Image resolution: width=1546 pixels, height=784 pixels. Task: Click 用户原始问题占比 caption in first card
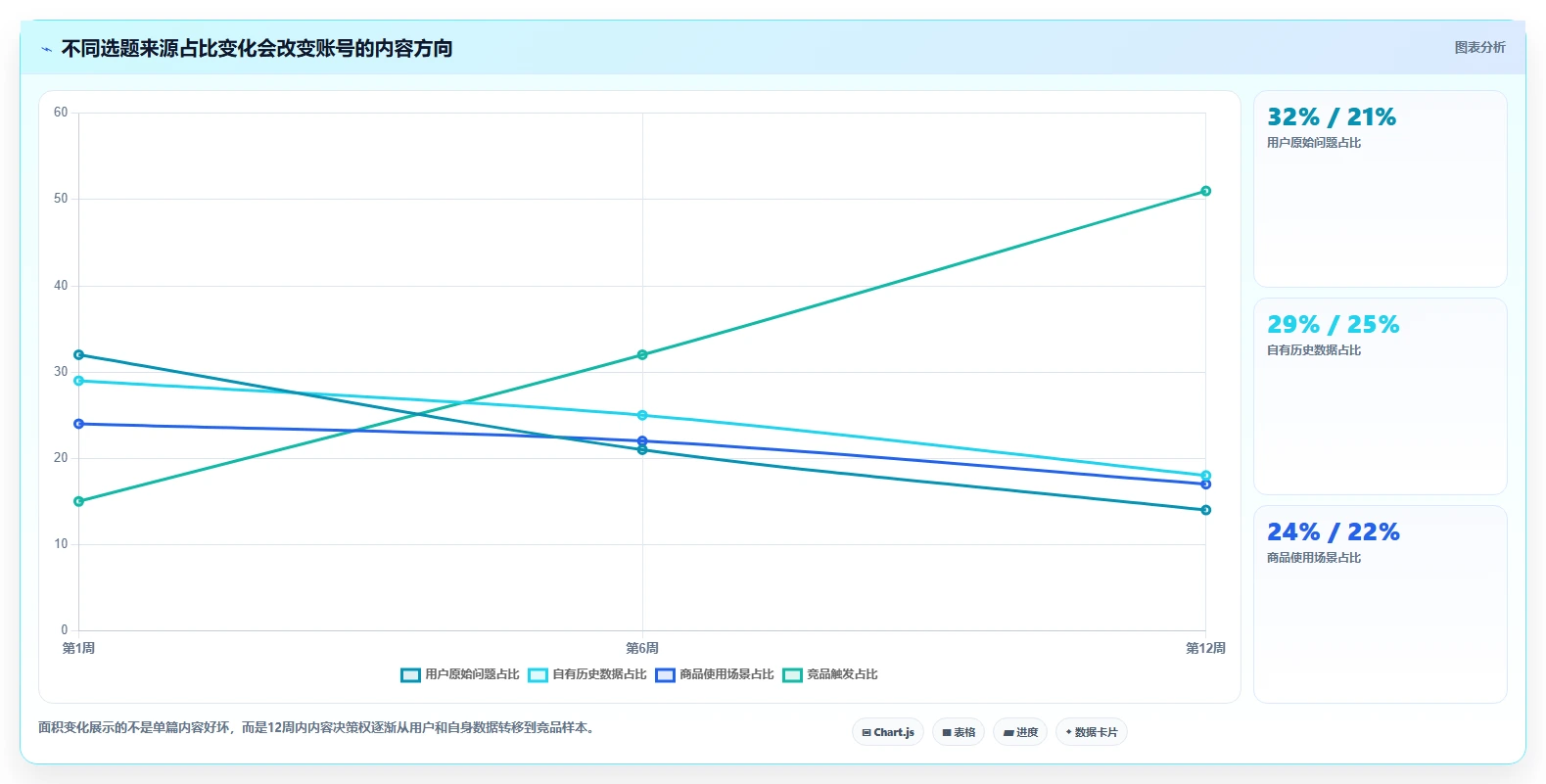(x=1314, y=143)
